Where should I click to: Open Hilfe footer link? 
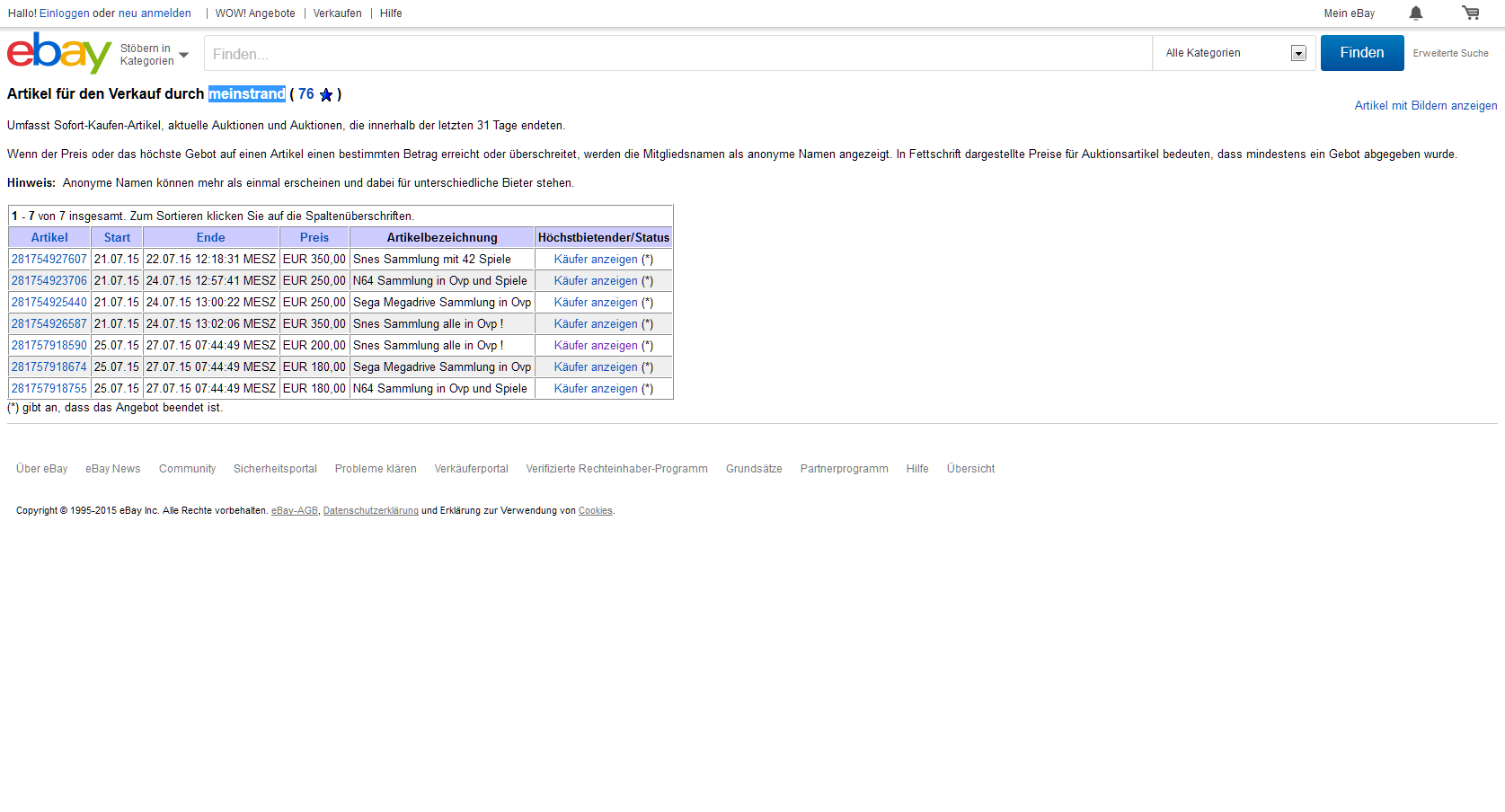pos(917,469)
